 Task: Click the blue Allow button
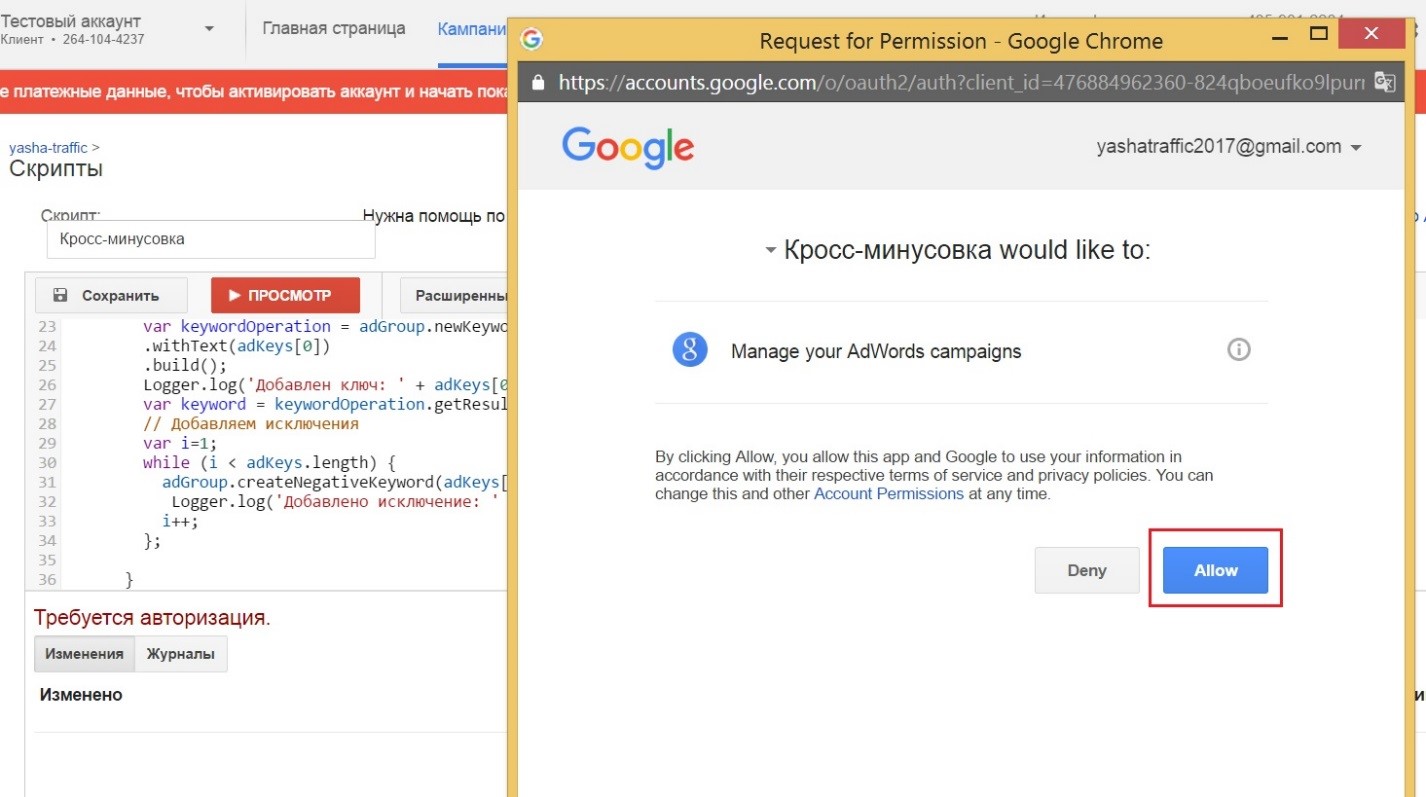coord(1215,570)
